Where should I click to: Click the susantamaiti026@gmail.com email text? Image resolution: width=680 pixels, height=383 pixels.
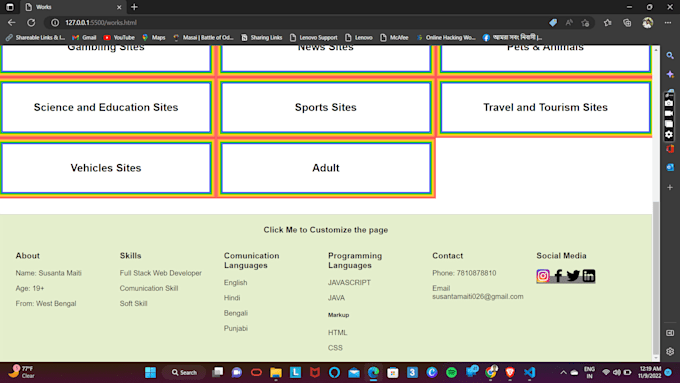(x=477, y=297)
